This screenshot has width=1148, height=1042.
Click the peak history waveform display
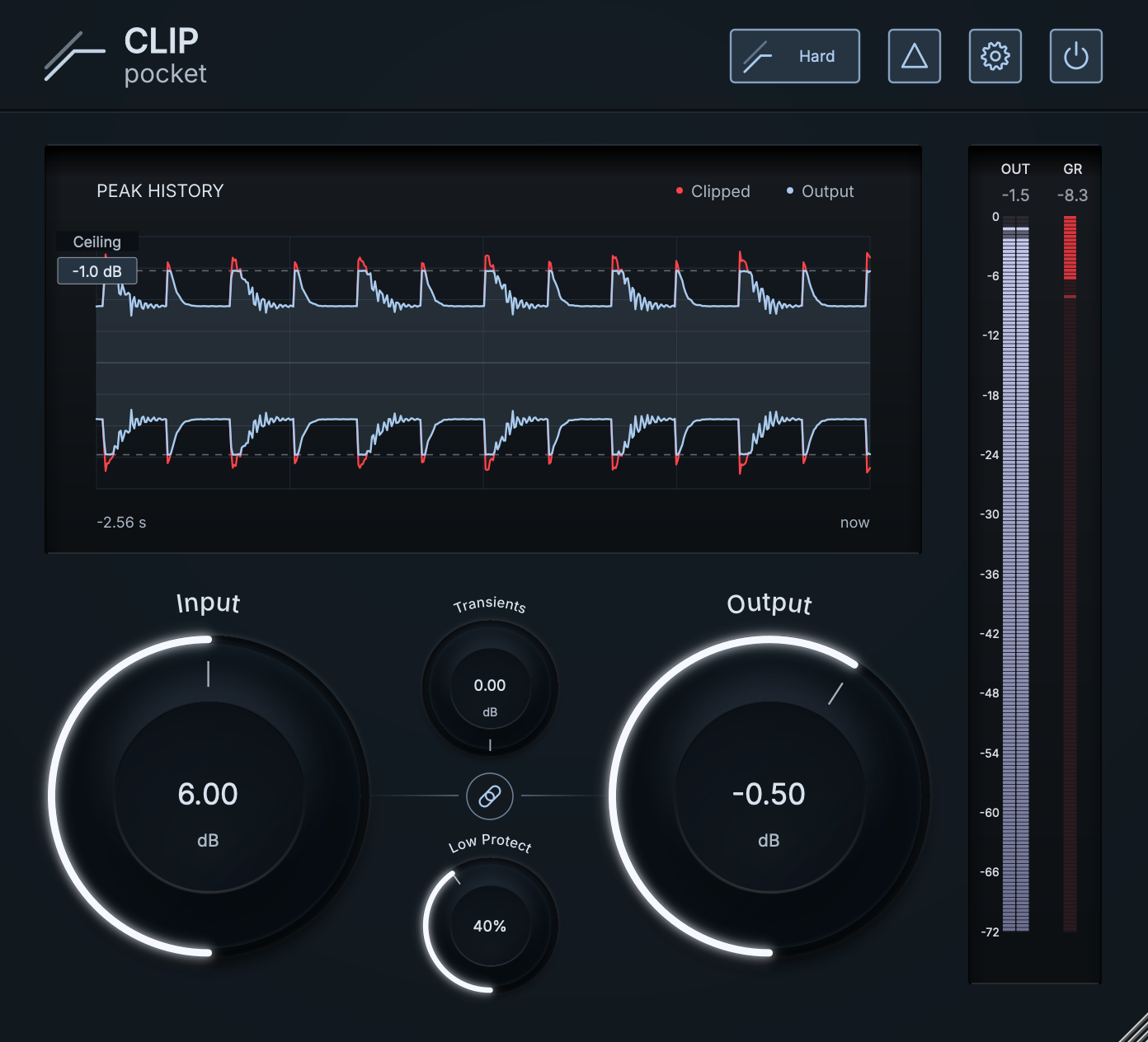click(x=483, y=363)
